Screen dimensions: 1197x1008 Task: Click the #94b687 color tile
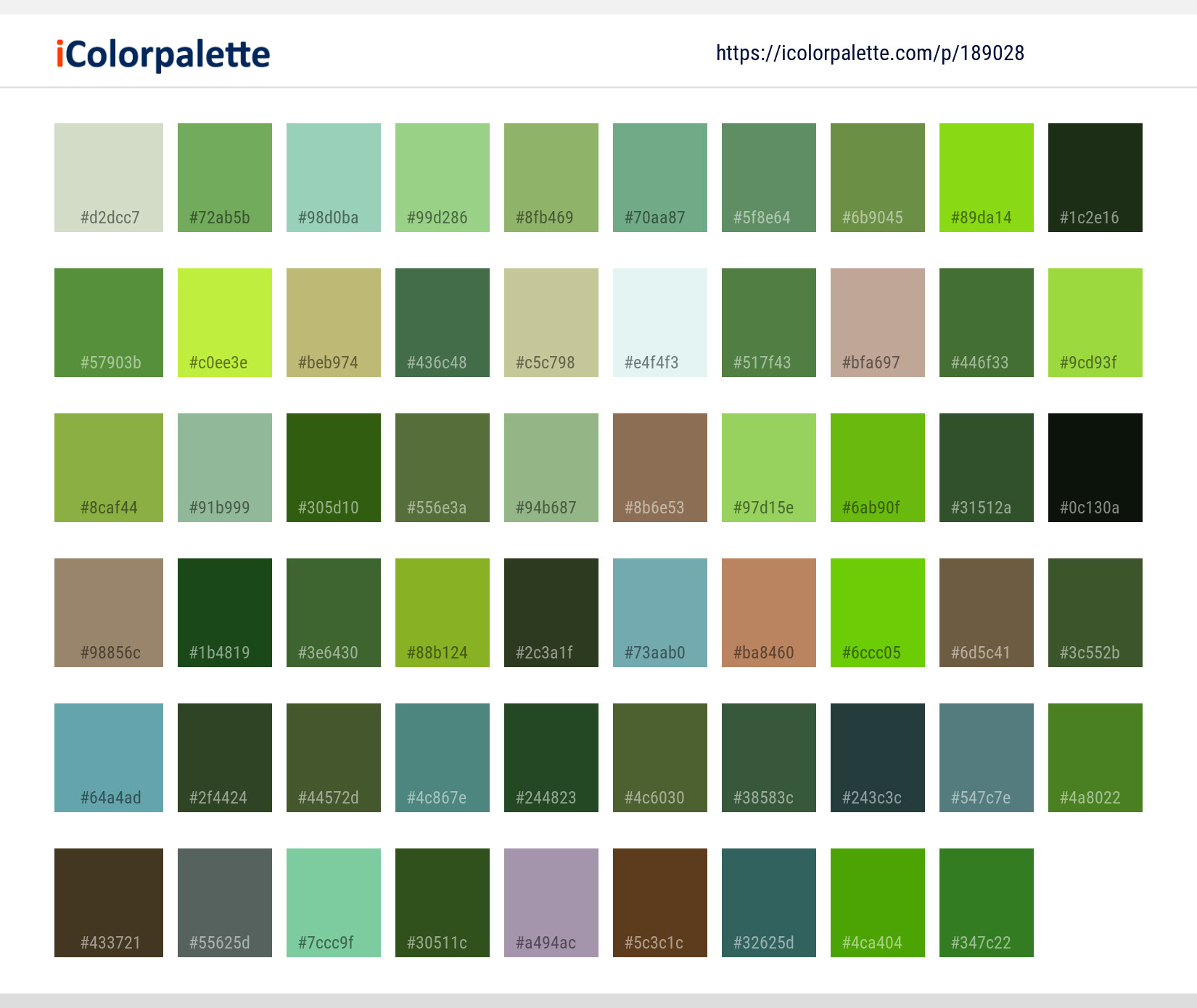(x=551, y=468)
